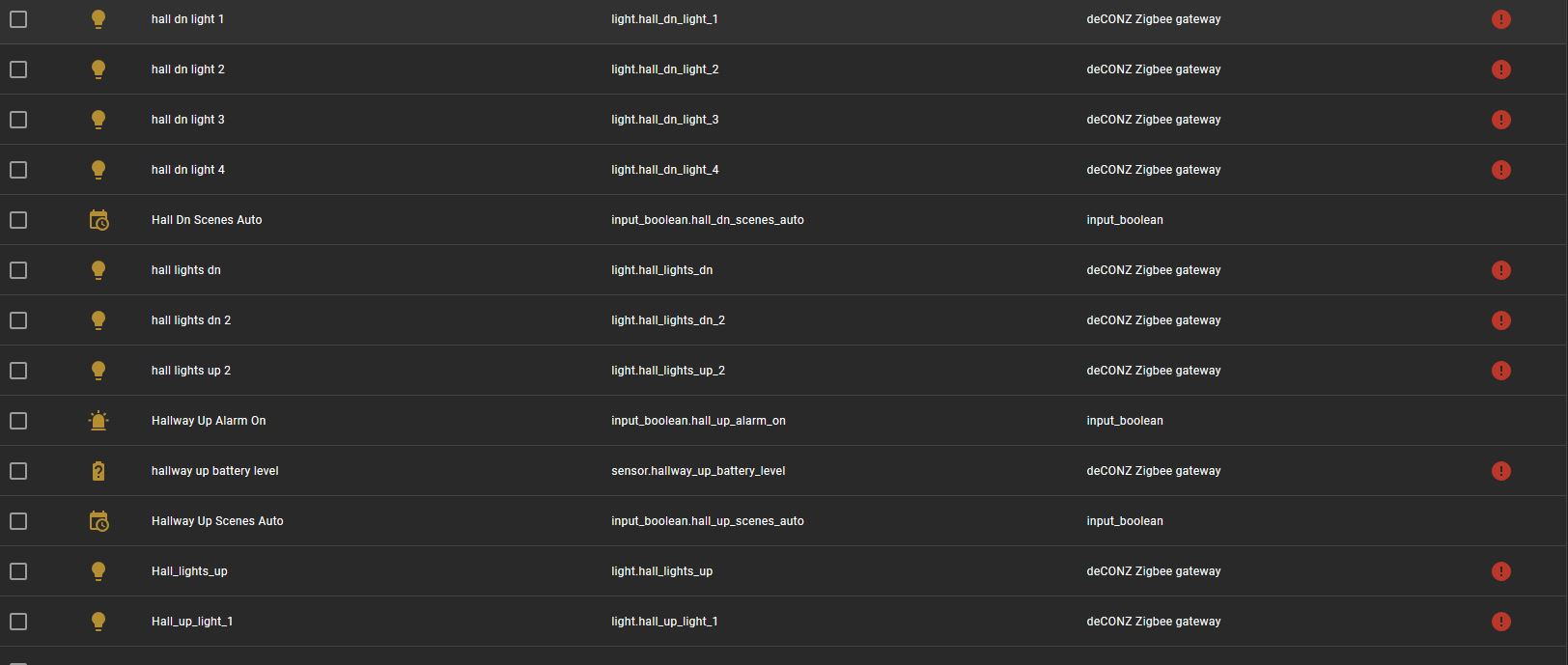Check the box for hall lights up 2
This screenshot has height=665, width=1568.
18,371
